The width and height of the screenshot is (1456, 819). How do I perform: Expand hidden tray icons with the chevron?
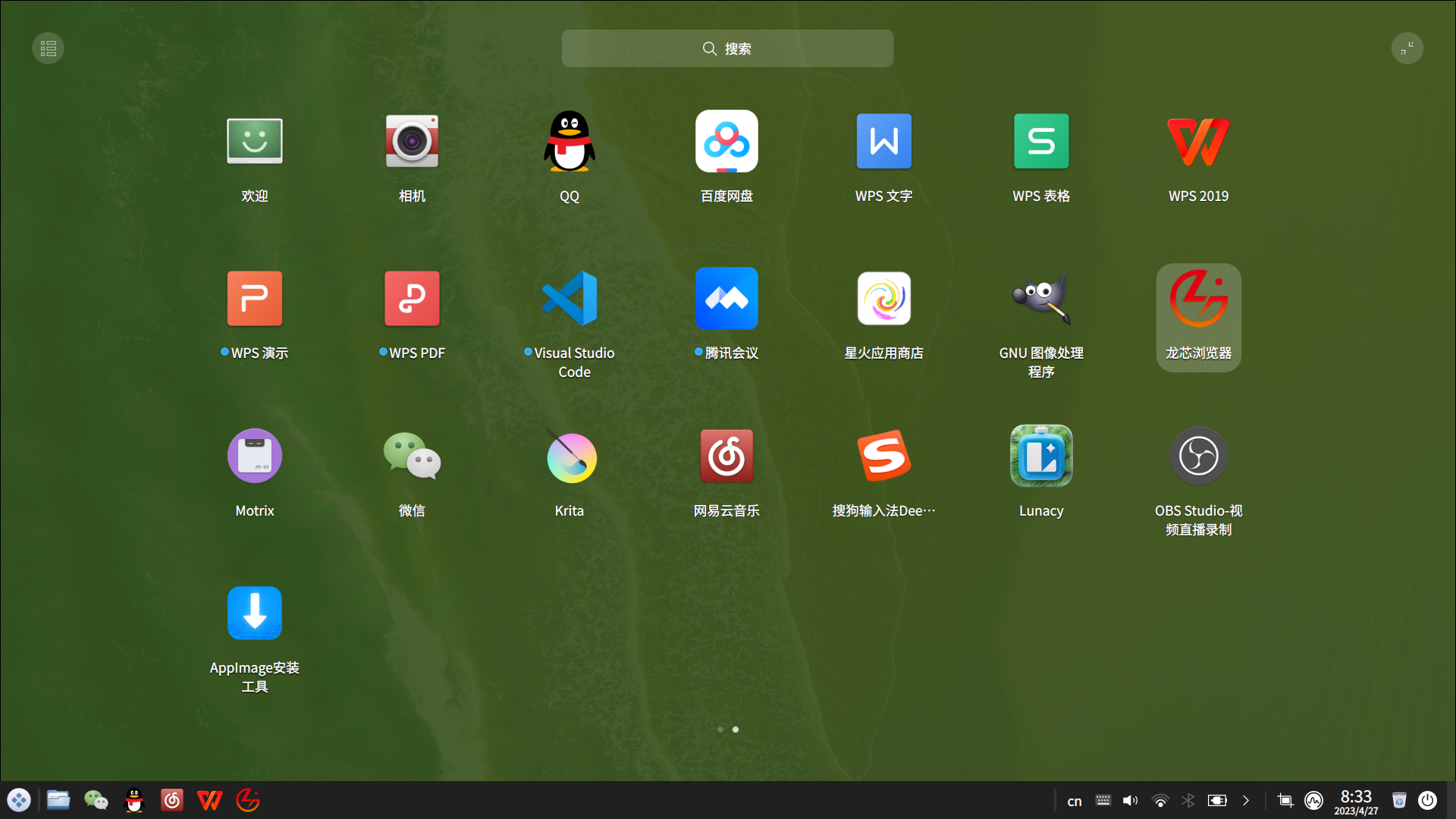click(1245, 800)
